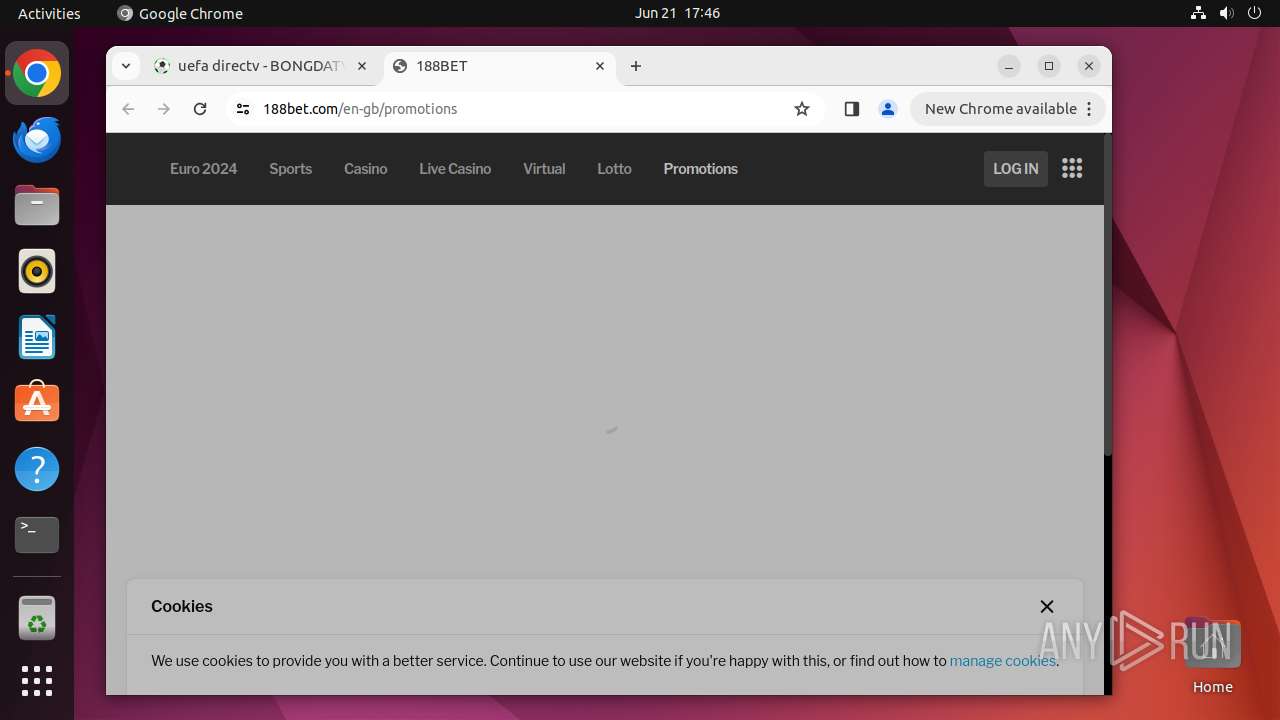Open the Help icon in dock

click(37, 469)
